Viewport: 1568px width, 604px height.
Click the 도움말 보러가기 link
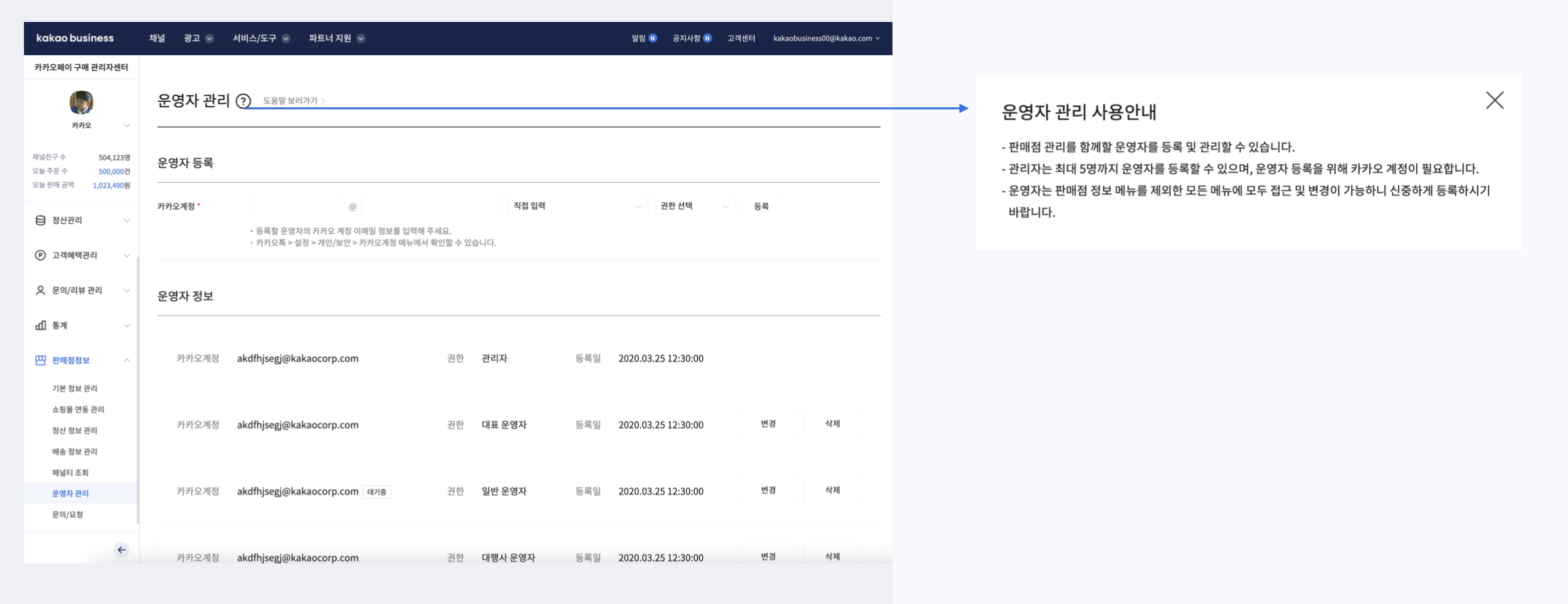[x=294, y=100]
